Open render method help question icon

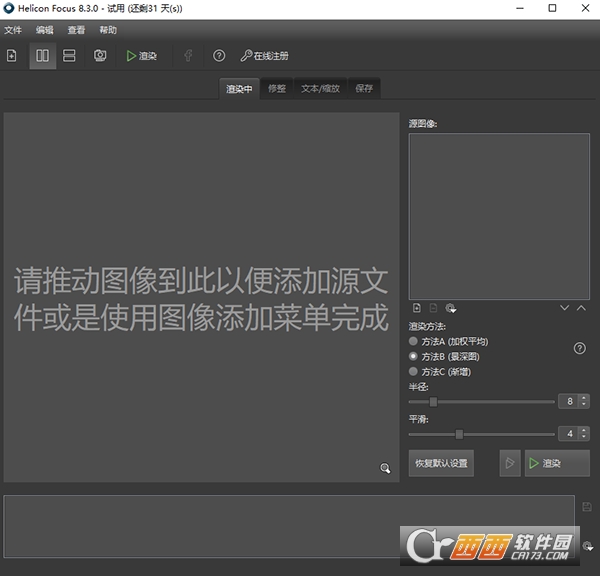click(x=580, y=348)
